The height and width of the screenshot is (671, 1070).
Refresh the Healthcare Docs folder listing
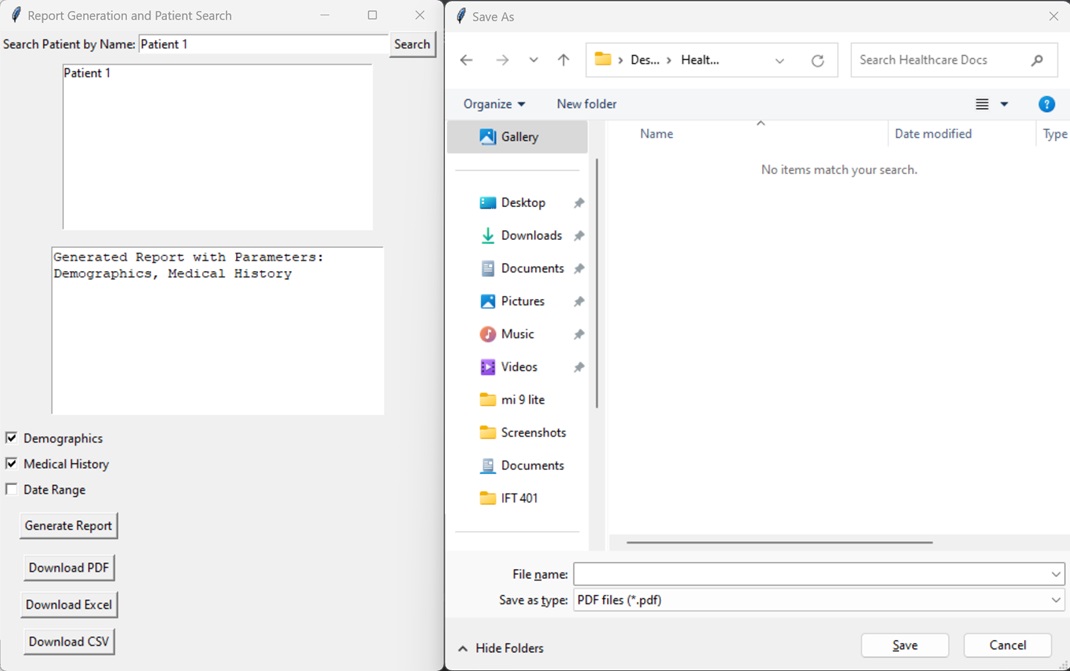point(817,60)
